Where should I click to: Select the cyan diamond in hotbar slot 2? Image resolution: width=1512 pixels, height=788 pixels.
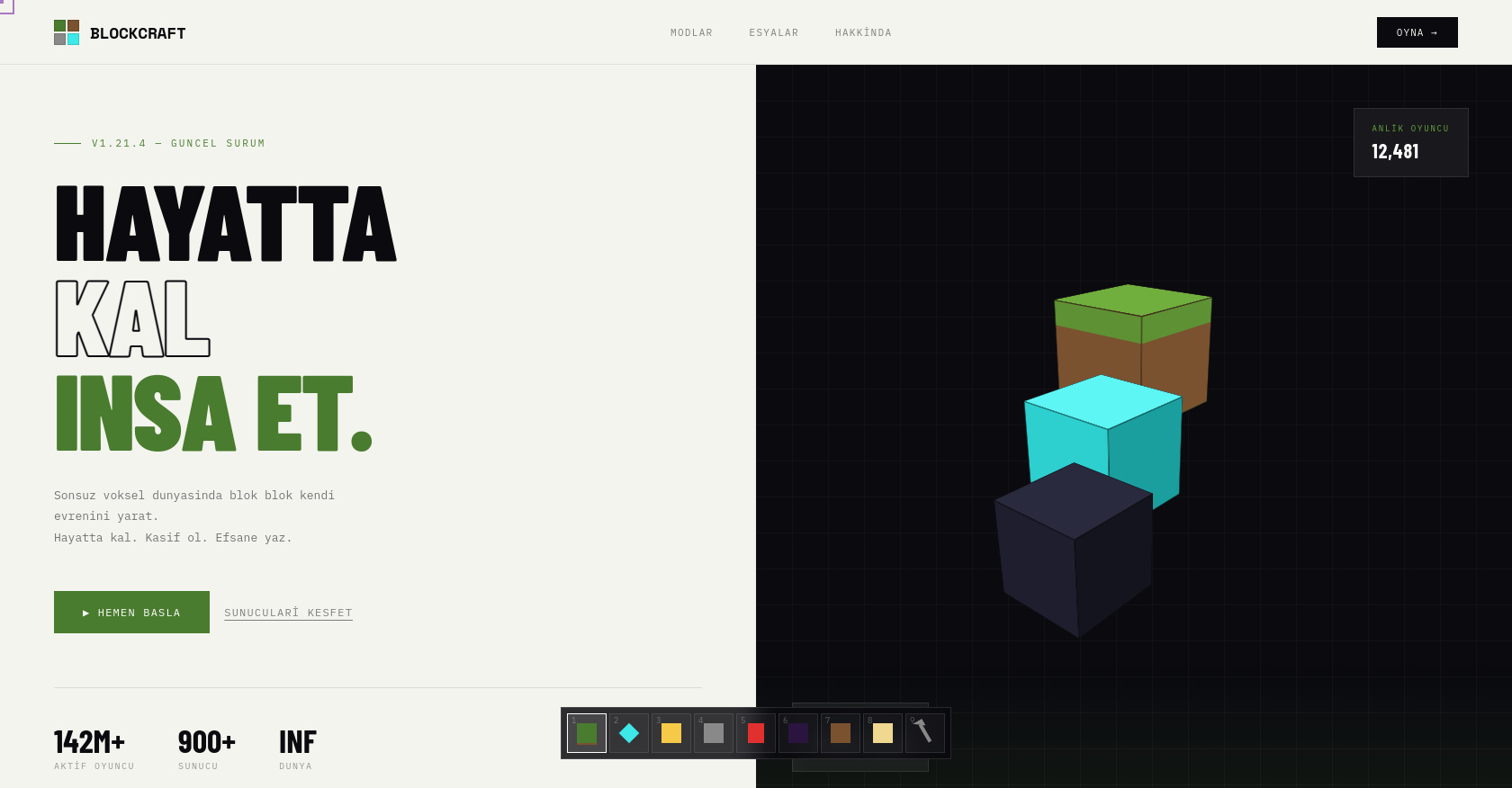coord(629,733)
